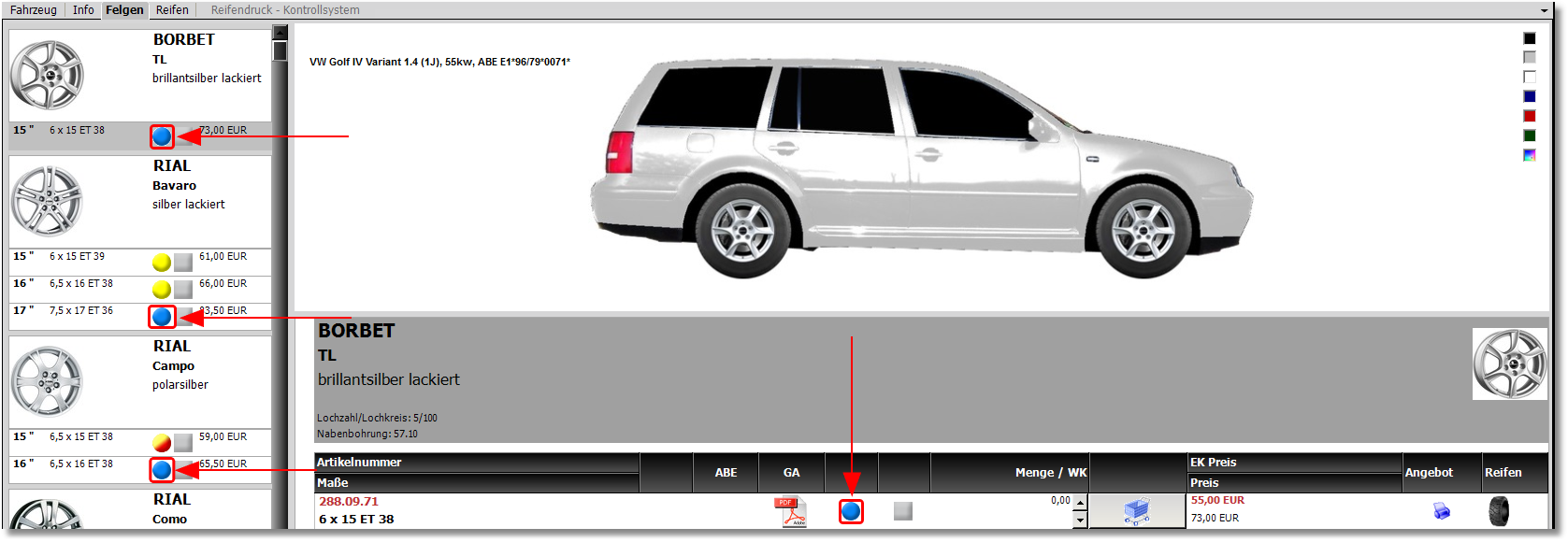Open the Info tab
The width and height of the screenshot is (1568, 542).
click(83, 9)
